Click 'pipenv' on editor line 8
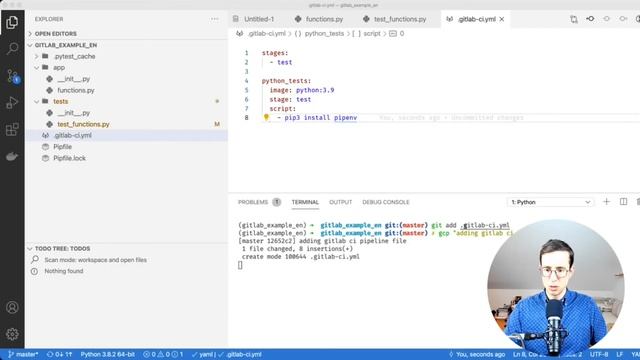The width and height of the screenshot is (640, 360). pyautogui.click(x=345, y=118)
